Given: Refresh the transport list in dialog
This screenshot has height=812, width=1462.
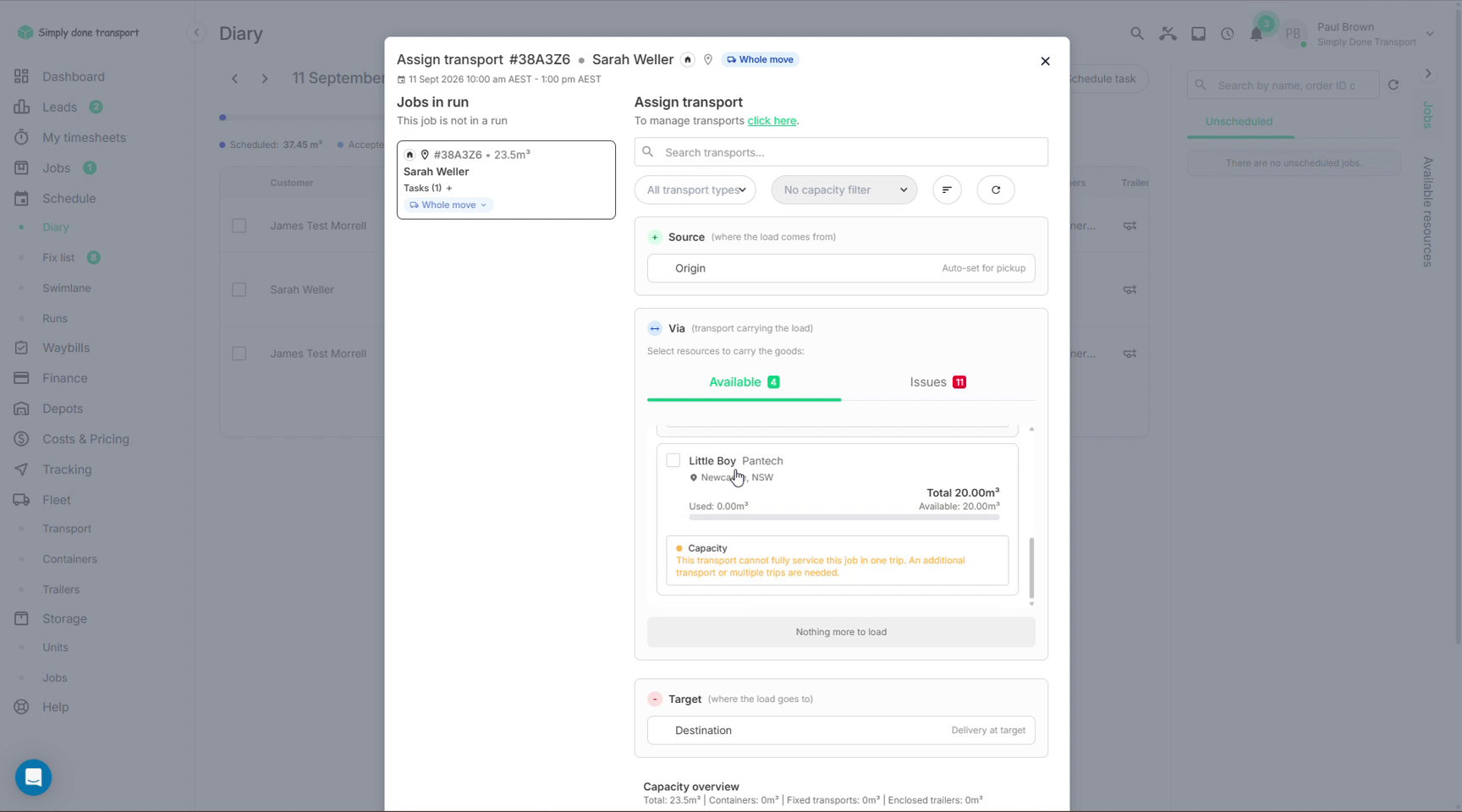Looking at the screenshot, I should [x=996, y=189].
